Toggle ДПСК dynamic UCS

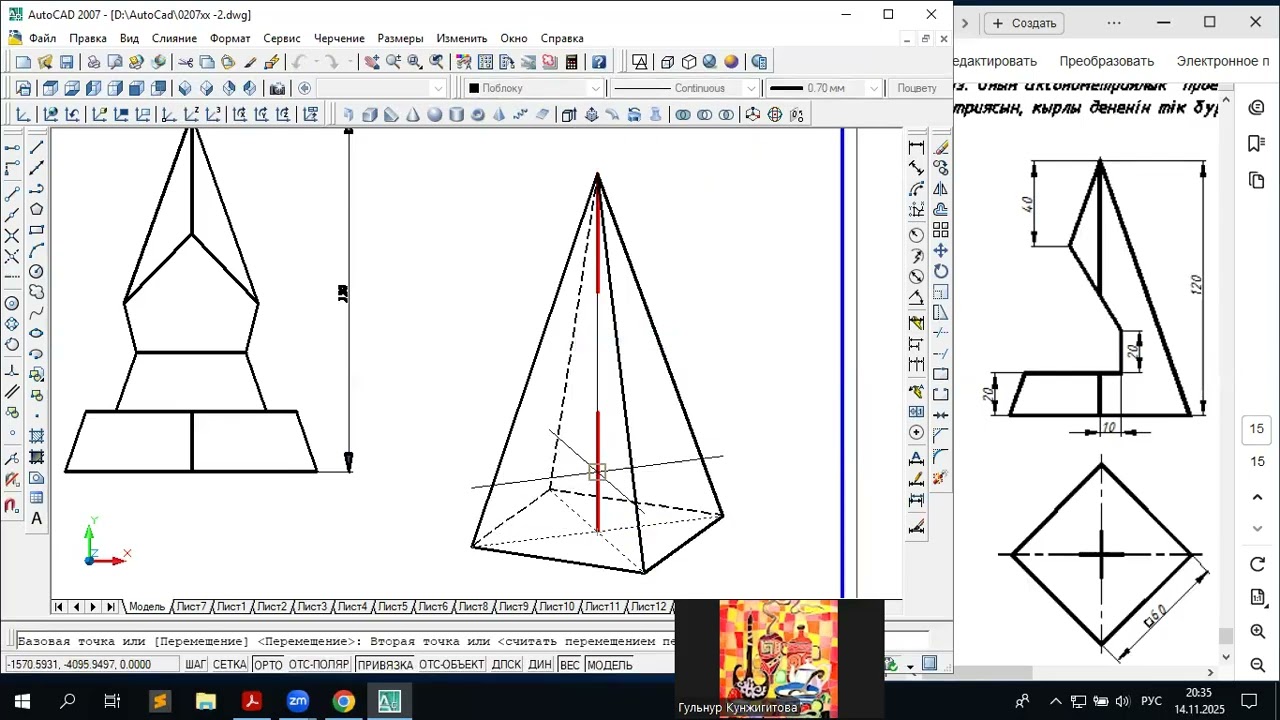click(507, 665)
